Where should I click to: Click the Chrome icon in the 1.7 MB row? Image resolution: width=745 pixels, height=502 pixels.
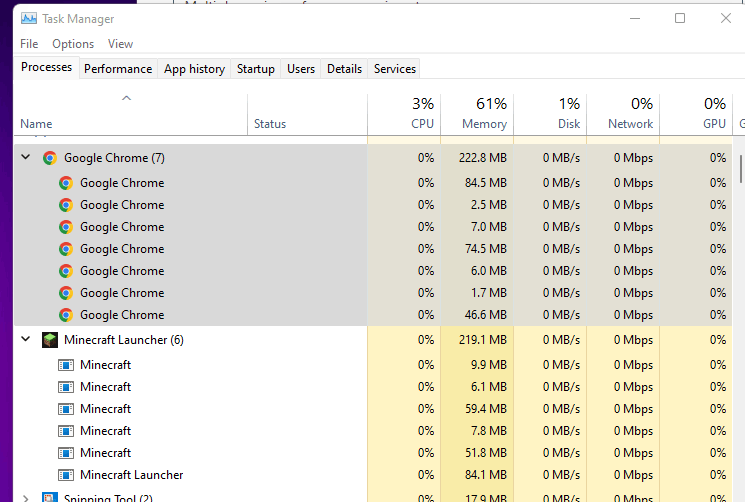click(x=66, y=293)
